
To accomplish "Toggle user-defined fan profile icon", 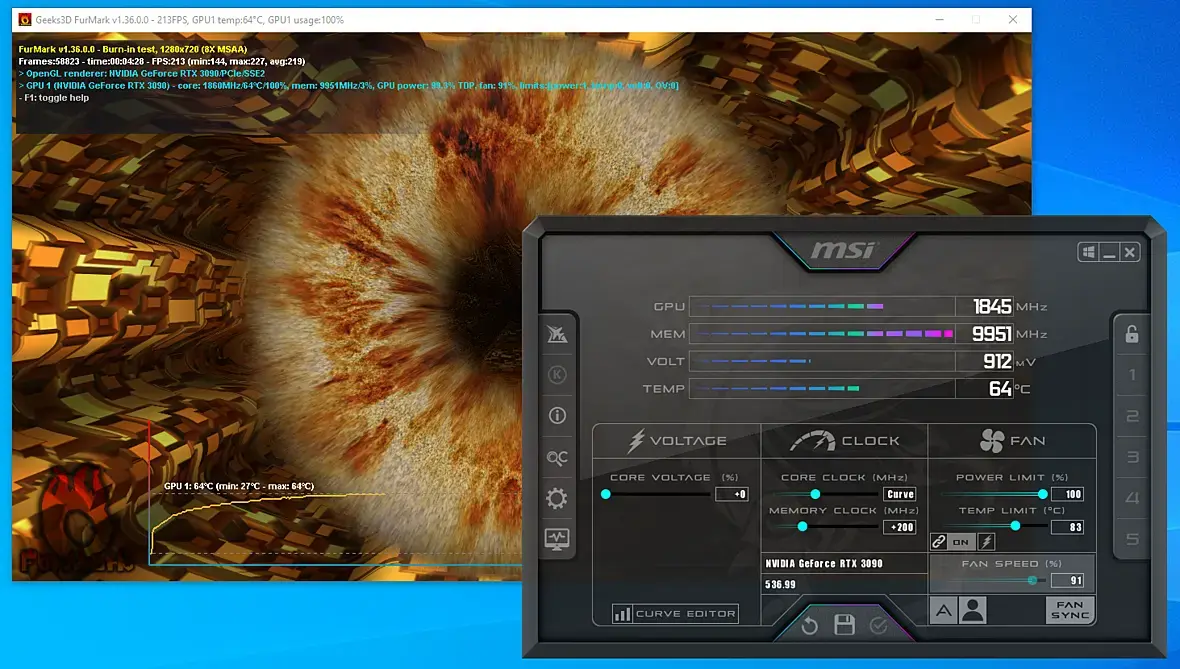I will pos(972,610).
